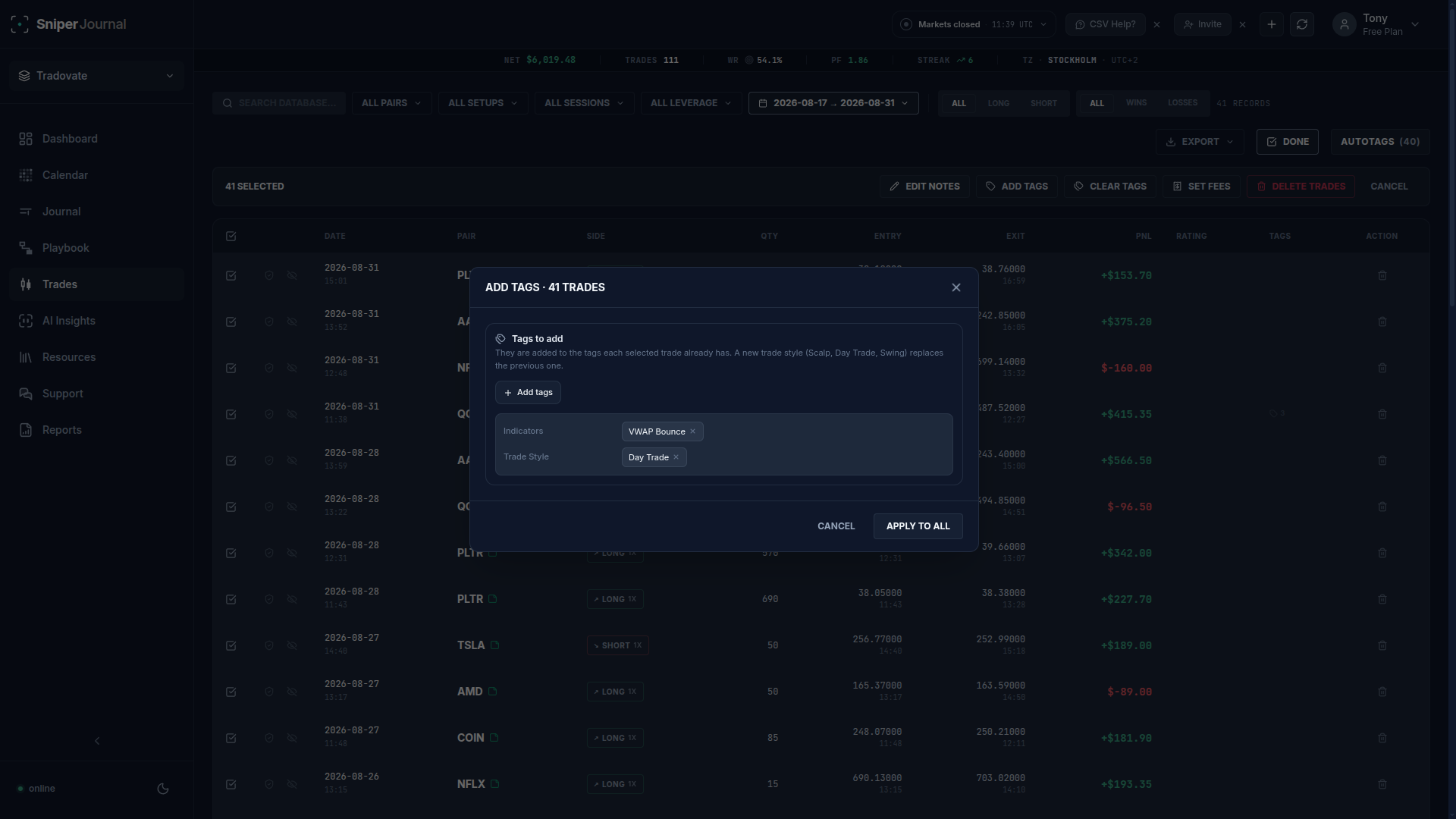Delete the COIN trade row
1456x819 pixels.
pyautogui.click(x=1382, y=738)
